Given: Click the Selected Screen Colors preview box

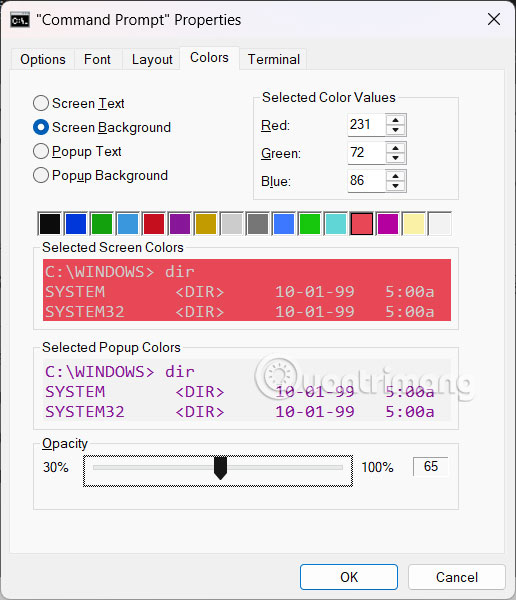Looking at the screenshot, I should point(247,290).
